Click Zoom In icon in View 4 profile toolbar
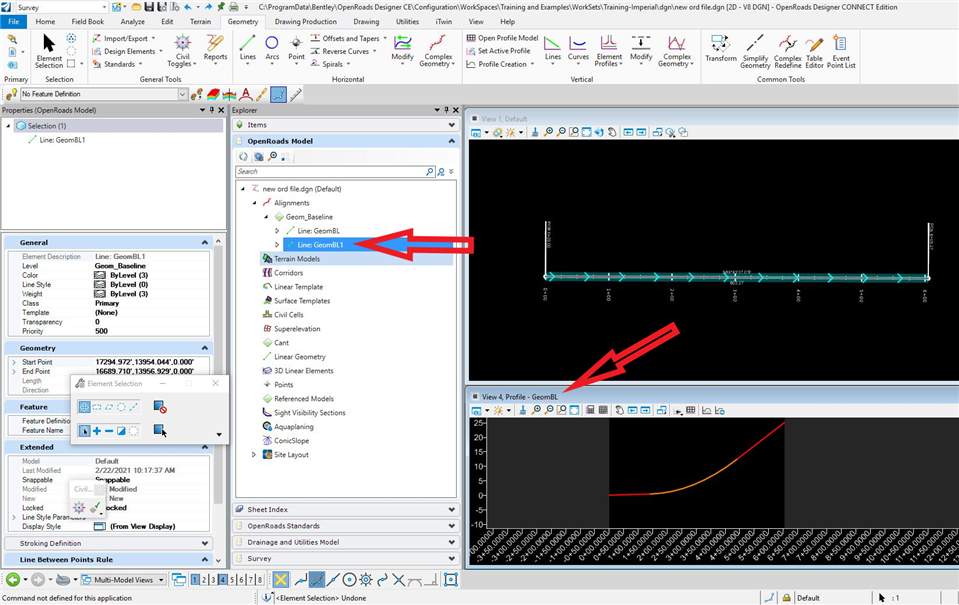The height and width of the screenshot is (605, 959). click(x=536, y=410)
